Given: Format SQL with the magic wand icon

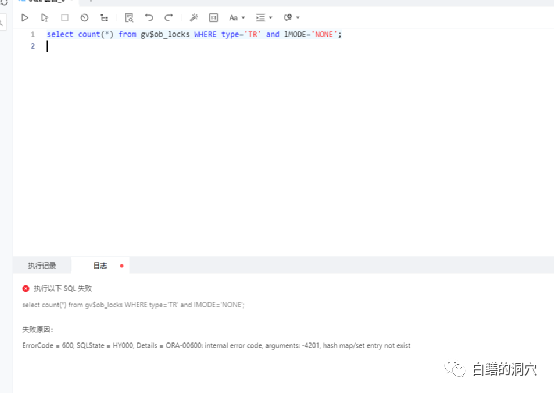Looking at the screenshot, I should point(194,17).
